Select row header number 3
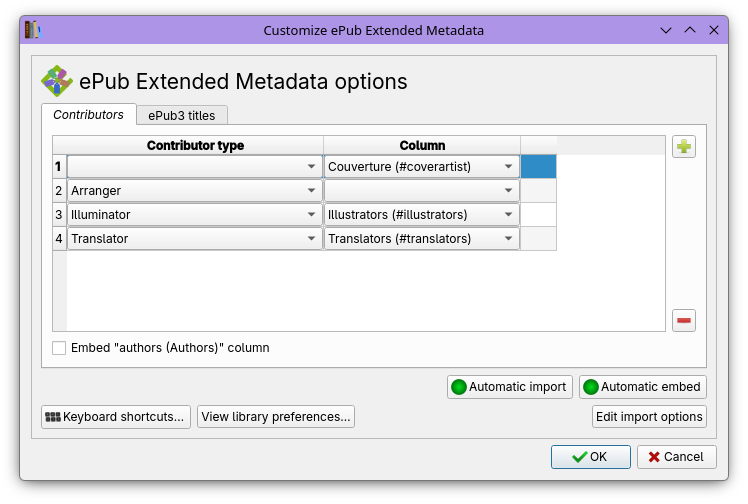Image resolution: width=748 pixels, height=504 pixels. 59,215
